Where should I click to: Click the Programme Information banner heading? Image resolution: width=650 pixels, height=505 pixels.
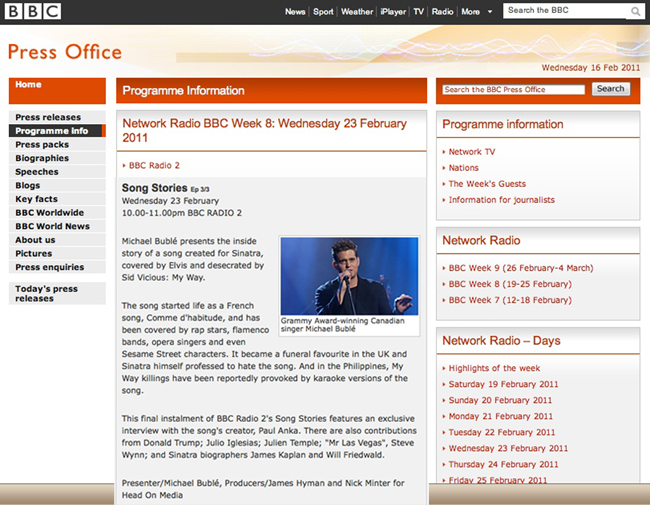coord(183,90)
